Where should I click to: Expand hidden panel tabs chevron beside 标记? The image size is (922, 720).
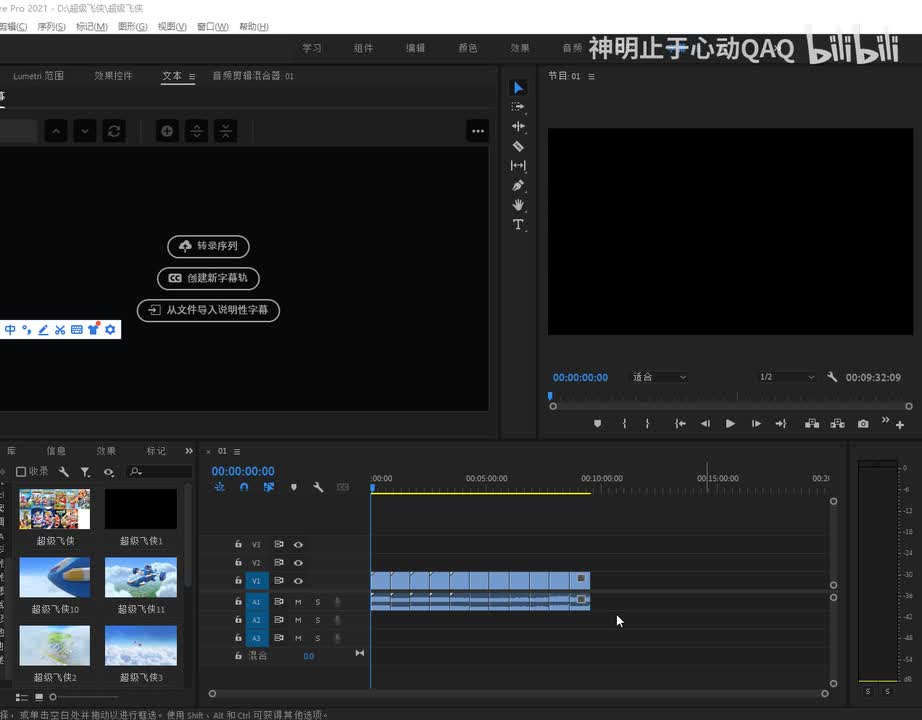click(189, 451)
